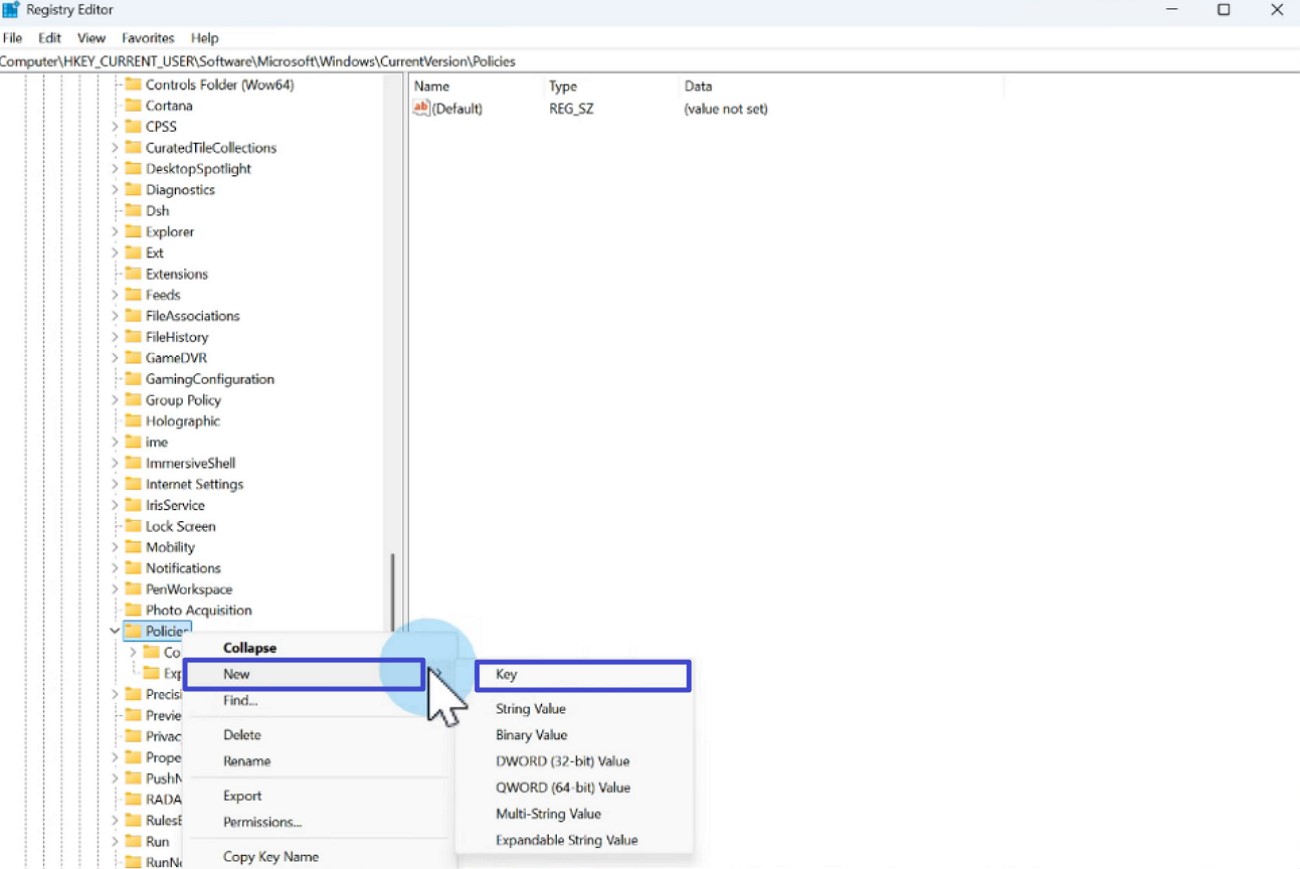The height and width of the screenshot is (869, 1300).
Task: Select the (Default) value entry
Action: [x=457, y=108]
